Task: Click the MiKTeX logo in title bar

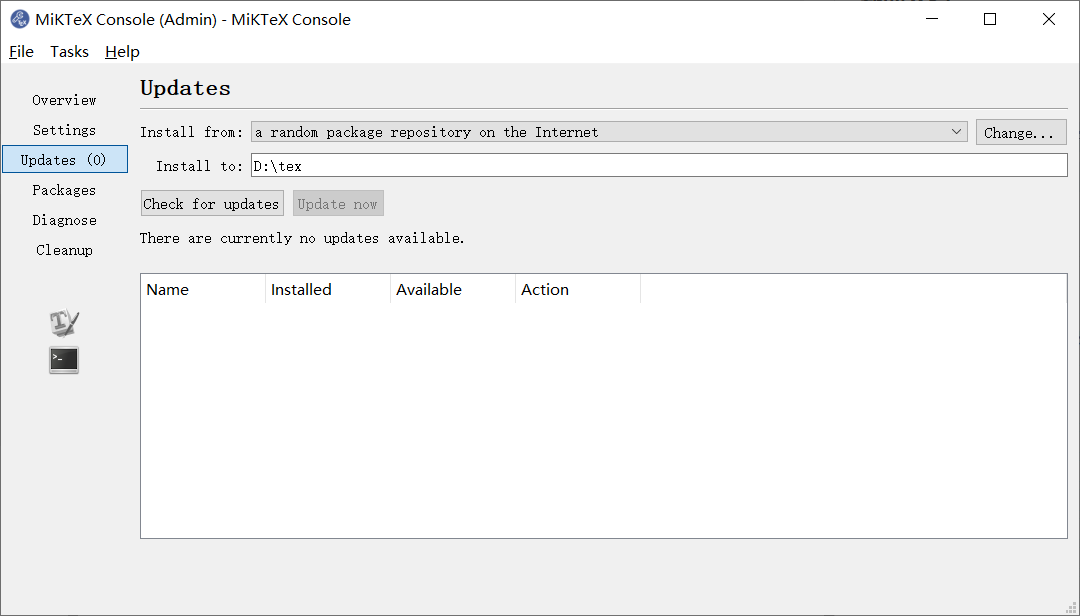Action: [19, 19]
